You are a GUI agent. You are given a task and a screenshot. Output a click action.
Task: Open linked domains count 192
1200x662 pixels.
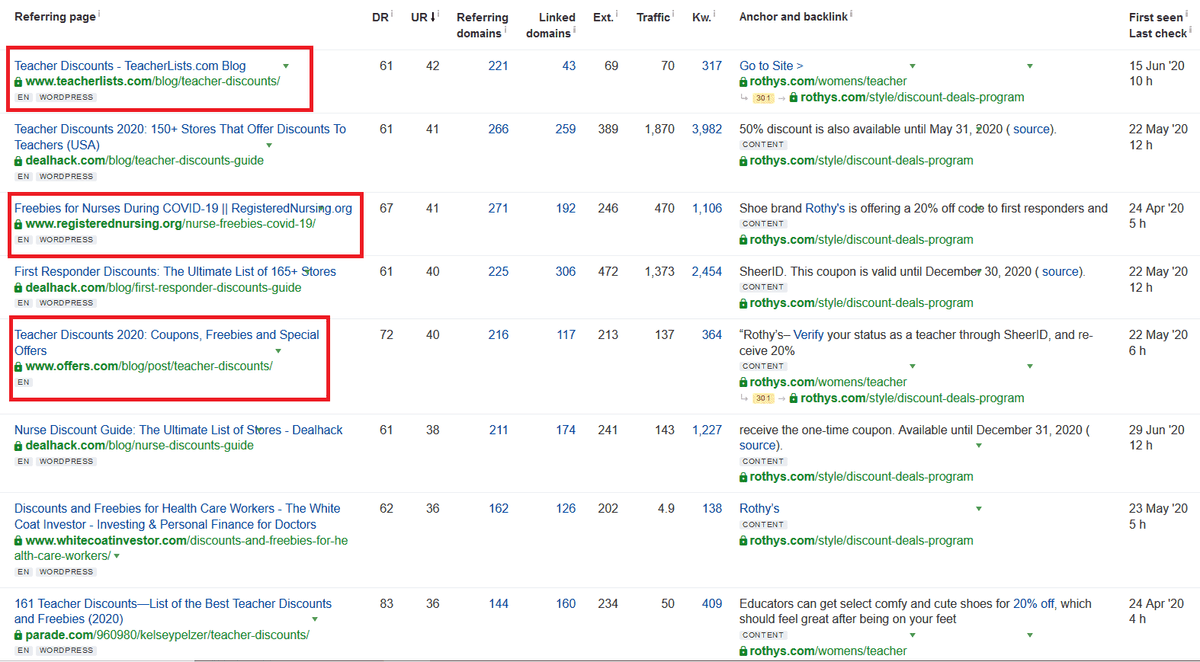(x=566, y=208)
